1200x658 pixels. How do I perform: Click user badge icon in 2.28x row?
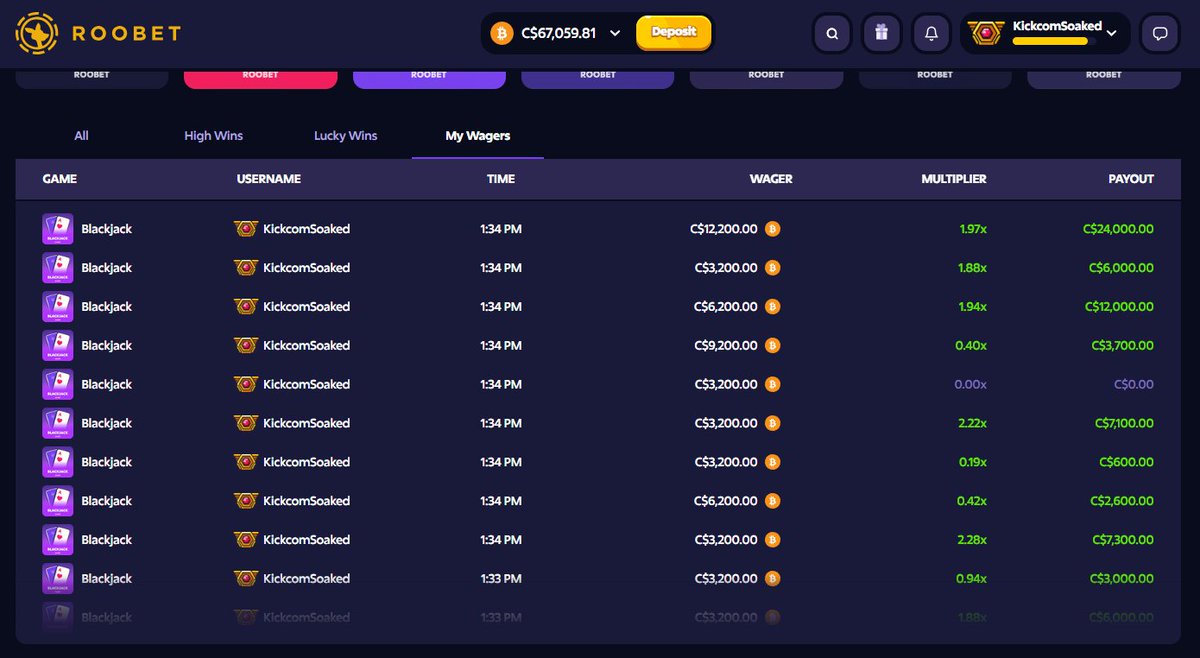(x=245, y=540)
